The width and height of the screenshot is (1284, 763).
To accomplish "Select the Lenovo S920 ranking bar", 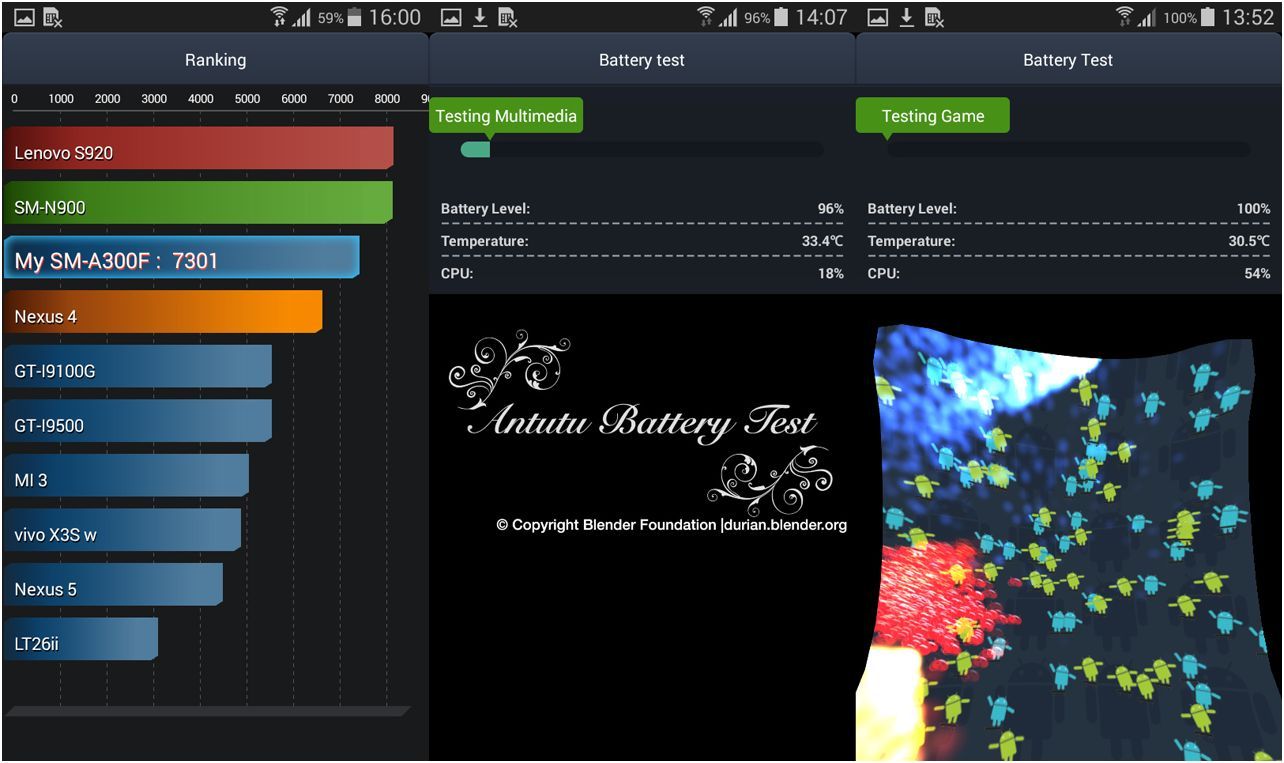I will coord(198,148).
